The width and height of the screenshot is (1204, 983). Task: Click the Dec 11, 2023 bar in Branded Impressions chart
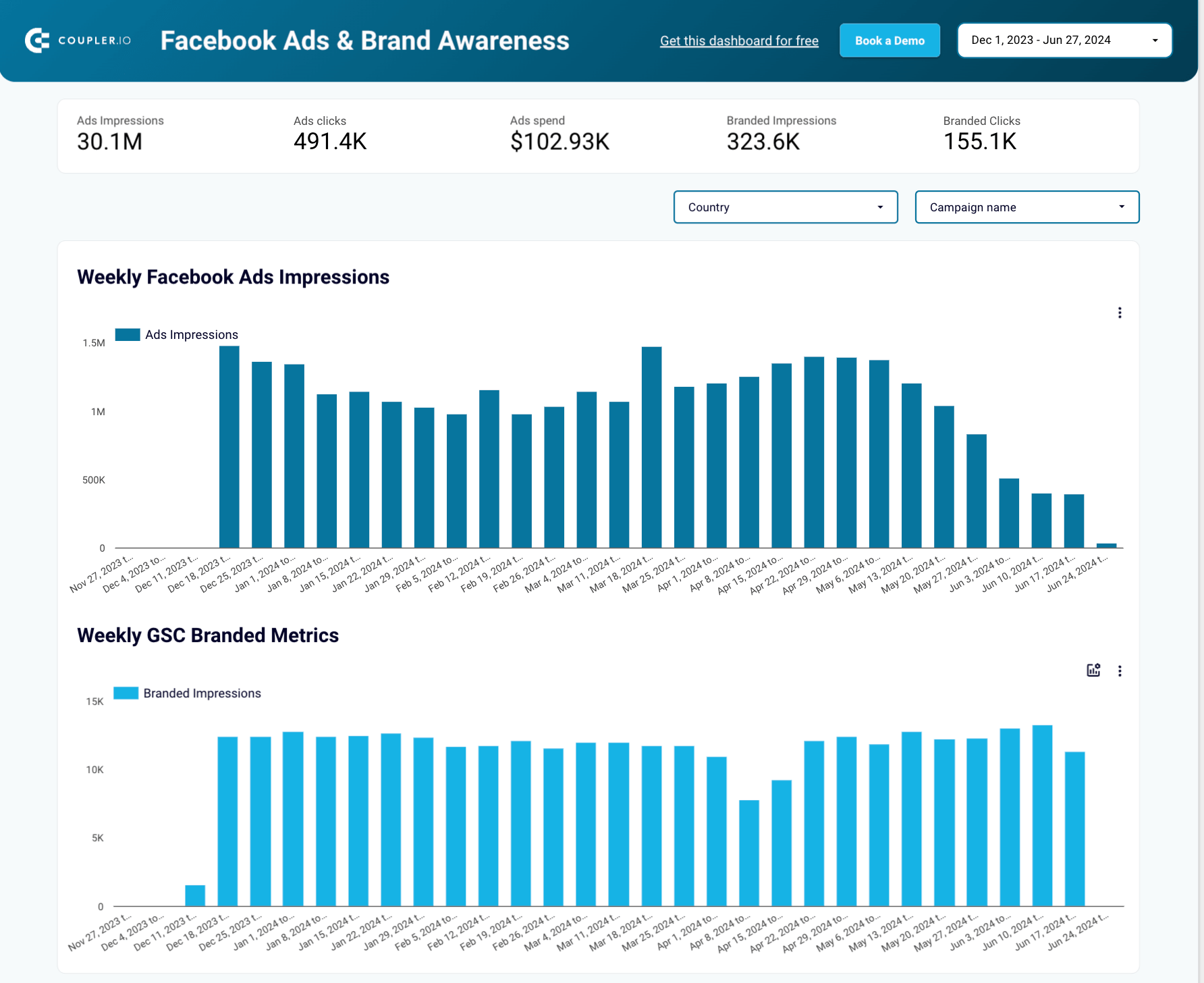[x=195, y=896]
